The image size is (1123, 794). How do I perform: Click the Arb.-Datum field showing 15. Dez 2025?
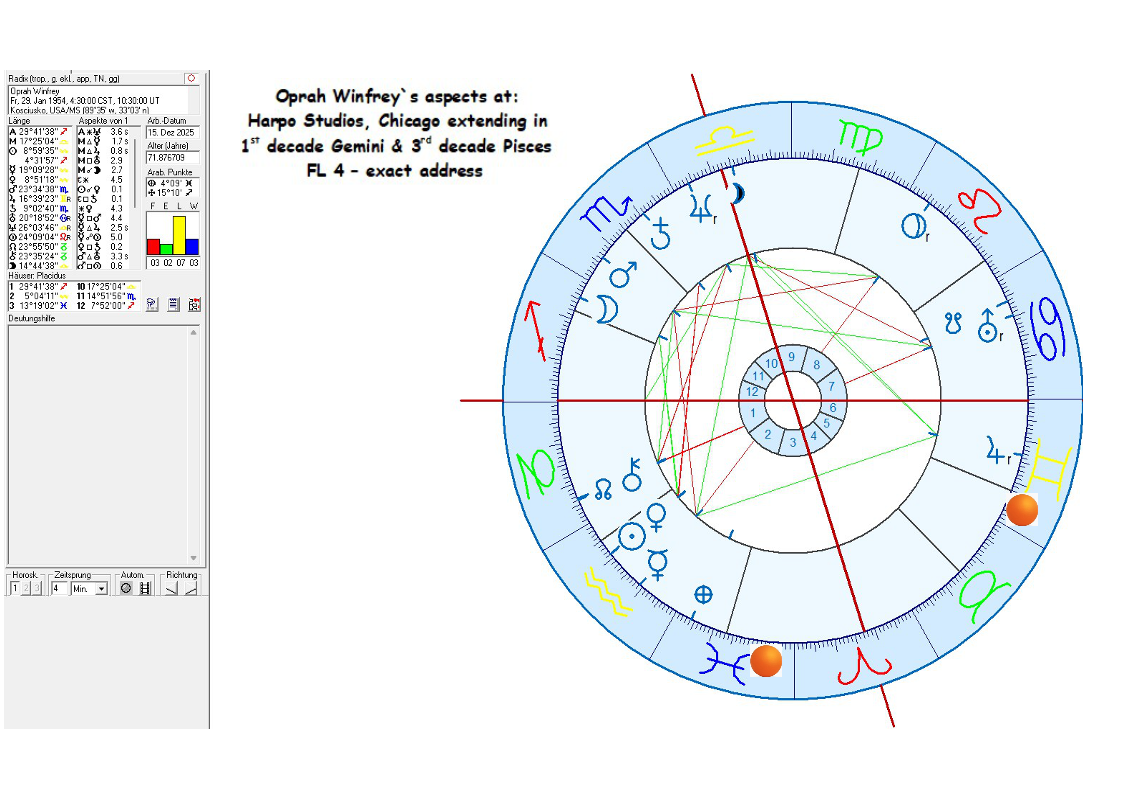tap(172, 132)
